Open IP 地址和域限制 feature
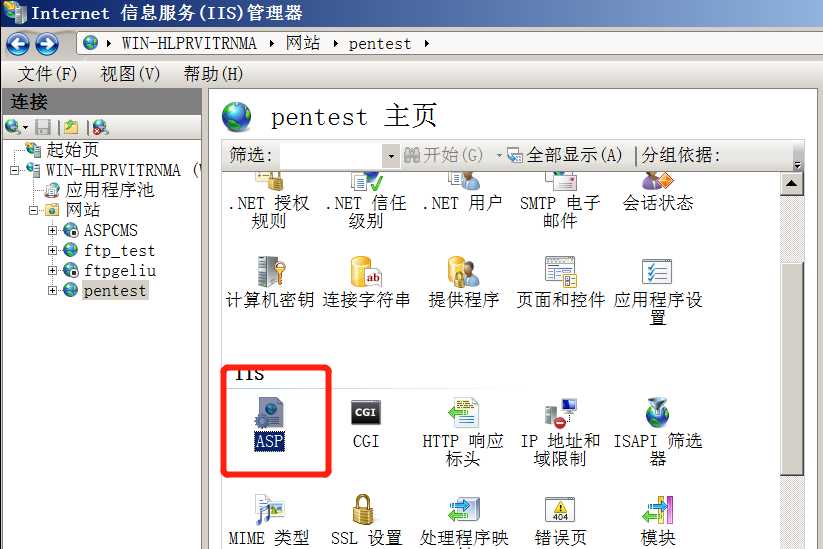This screenshot has width=823, height=549. (x=560, y=432)
